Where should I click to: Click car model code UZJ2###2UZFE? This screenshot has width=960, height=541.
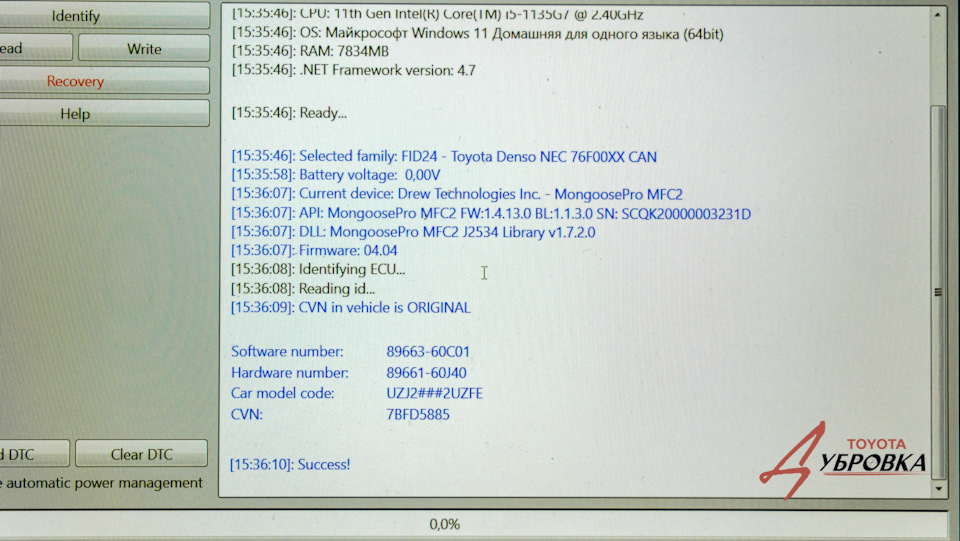pyautogui.click(x=434, y=394)
